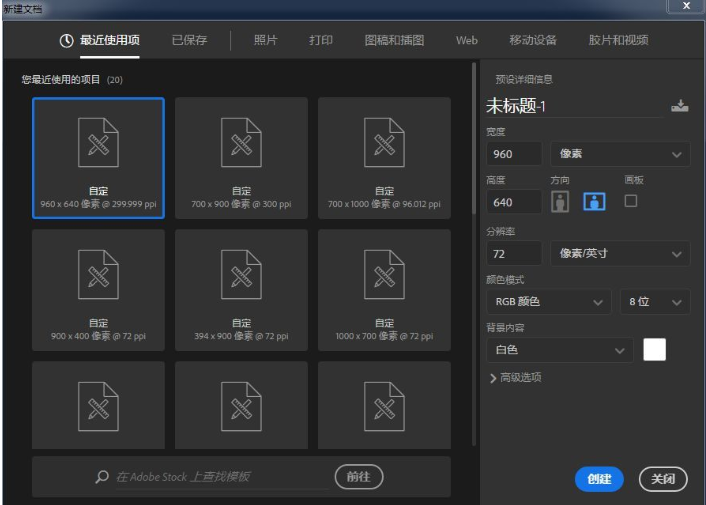Click the 宽度 width input field

514,154
